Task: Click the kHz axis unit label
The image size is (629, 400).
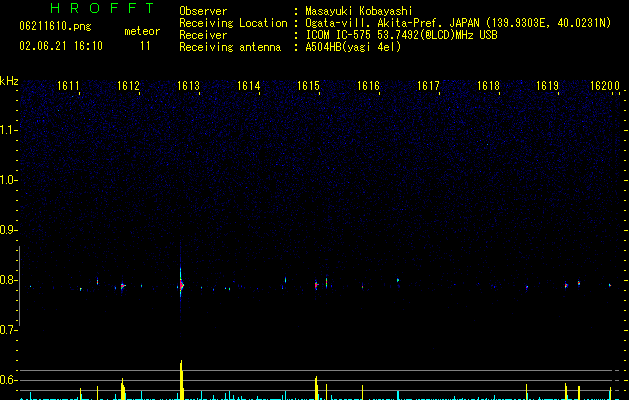Action: tap(9, 81)
